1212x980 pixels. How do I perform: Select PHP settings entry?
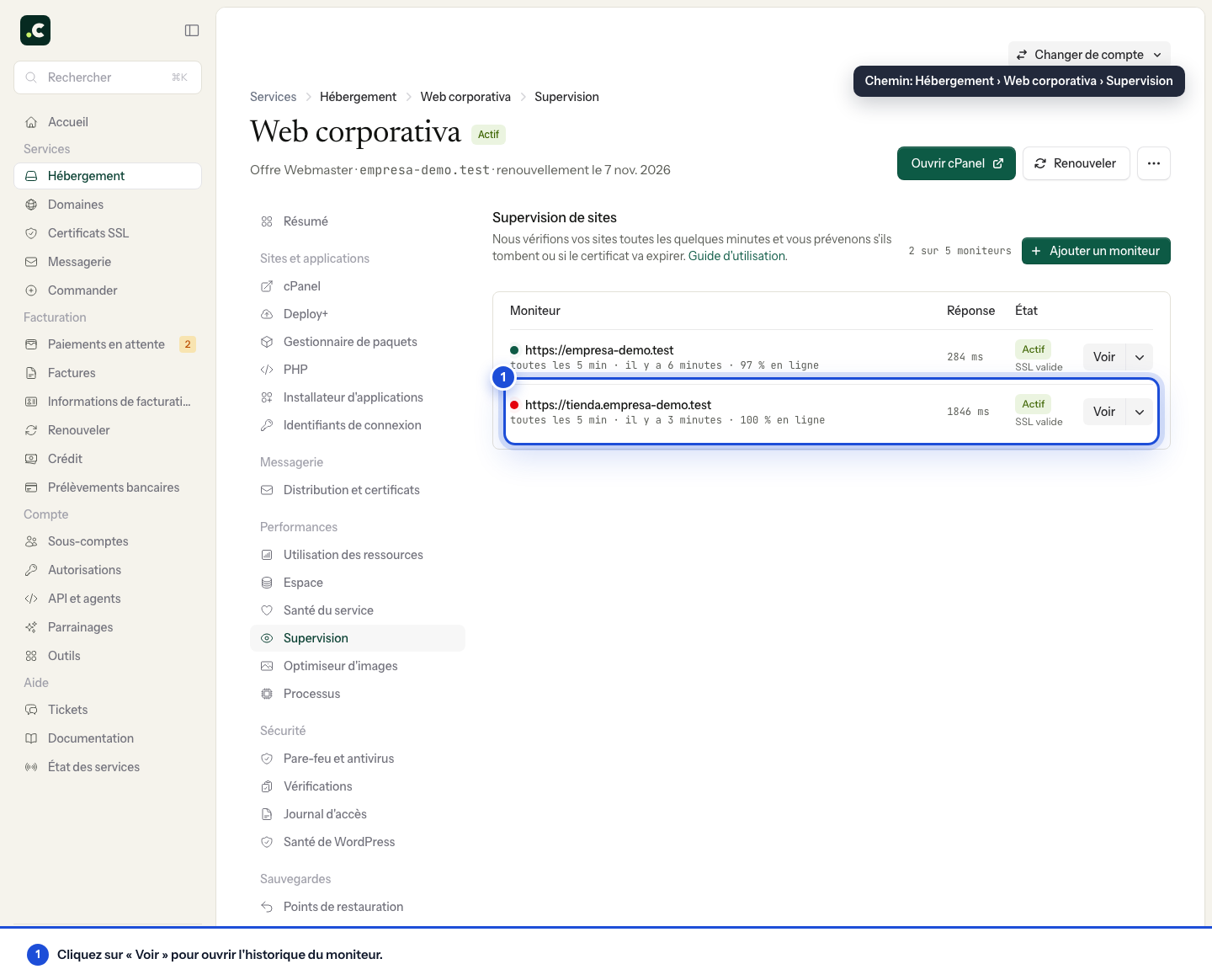point(358,370)
